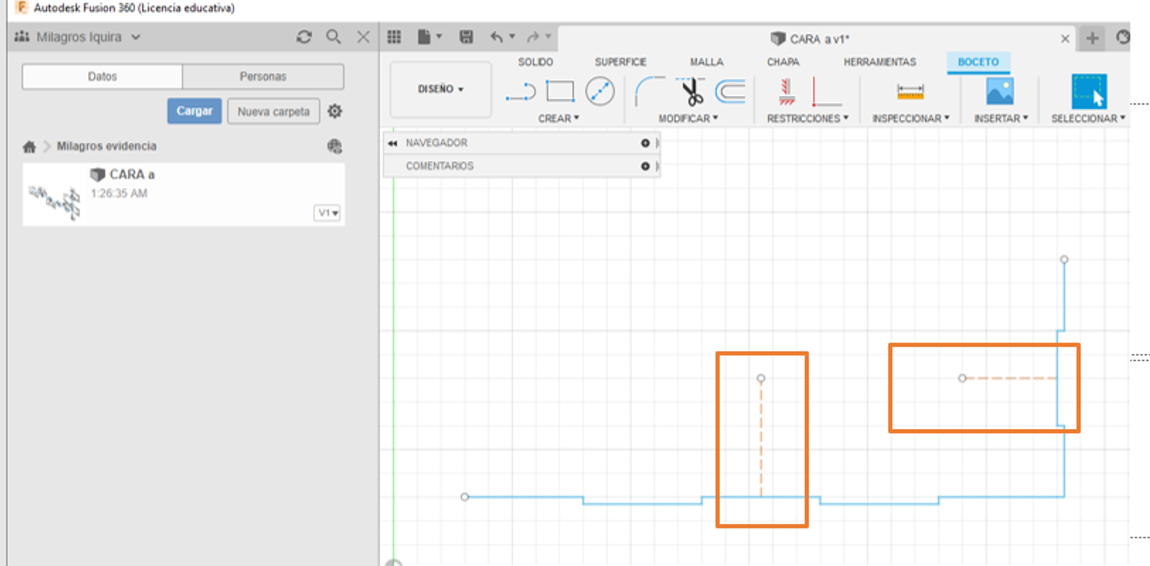Select the two-point Rectangle tool
This screenshot has width=1150, height=566.
pyautogui.click(x=560, y=91)
